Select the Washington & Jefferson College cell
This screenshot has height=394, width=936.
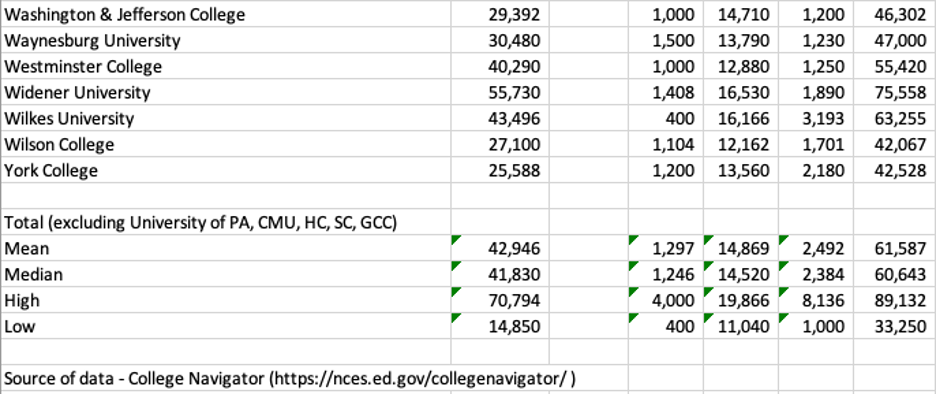click(226, 15)
